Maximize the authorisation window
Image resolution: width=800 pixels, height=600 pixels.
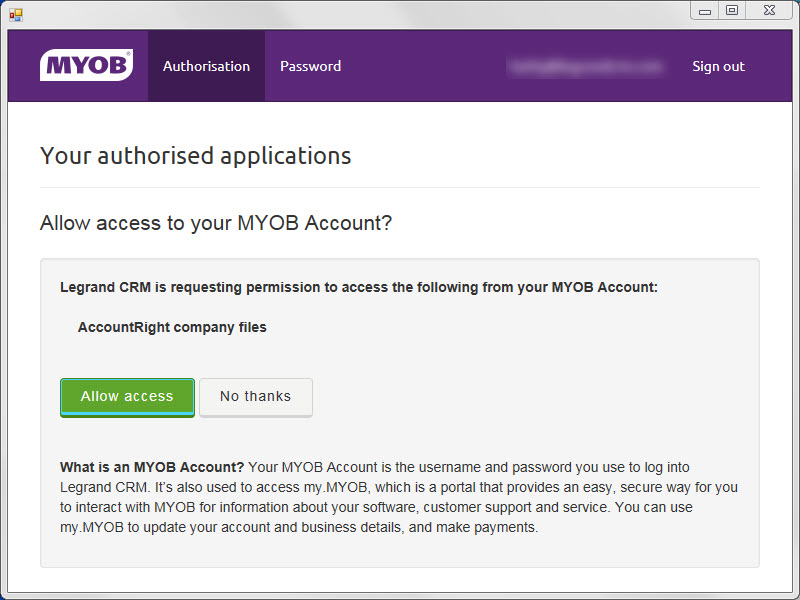tap(732, 10)
